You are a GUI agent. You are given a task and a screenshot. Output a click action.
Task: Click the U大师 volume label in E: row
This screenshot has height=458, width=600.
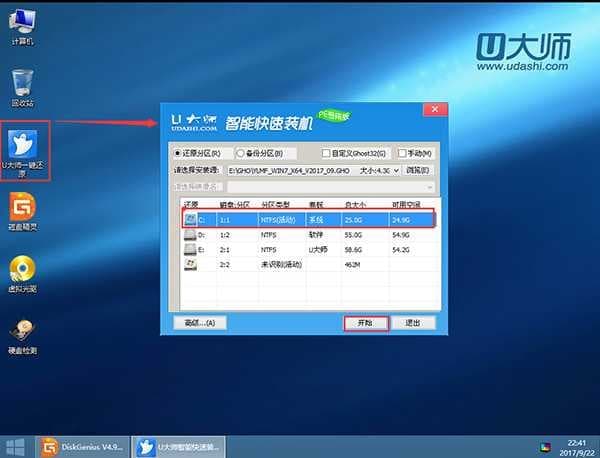(318, 250)
